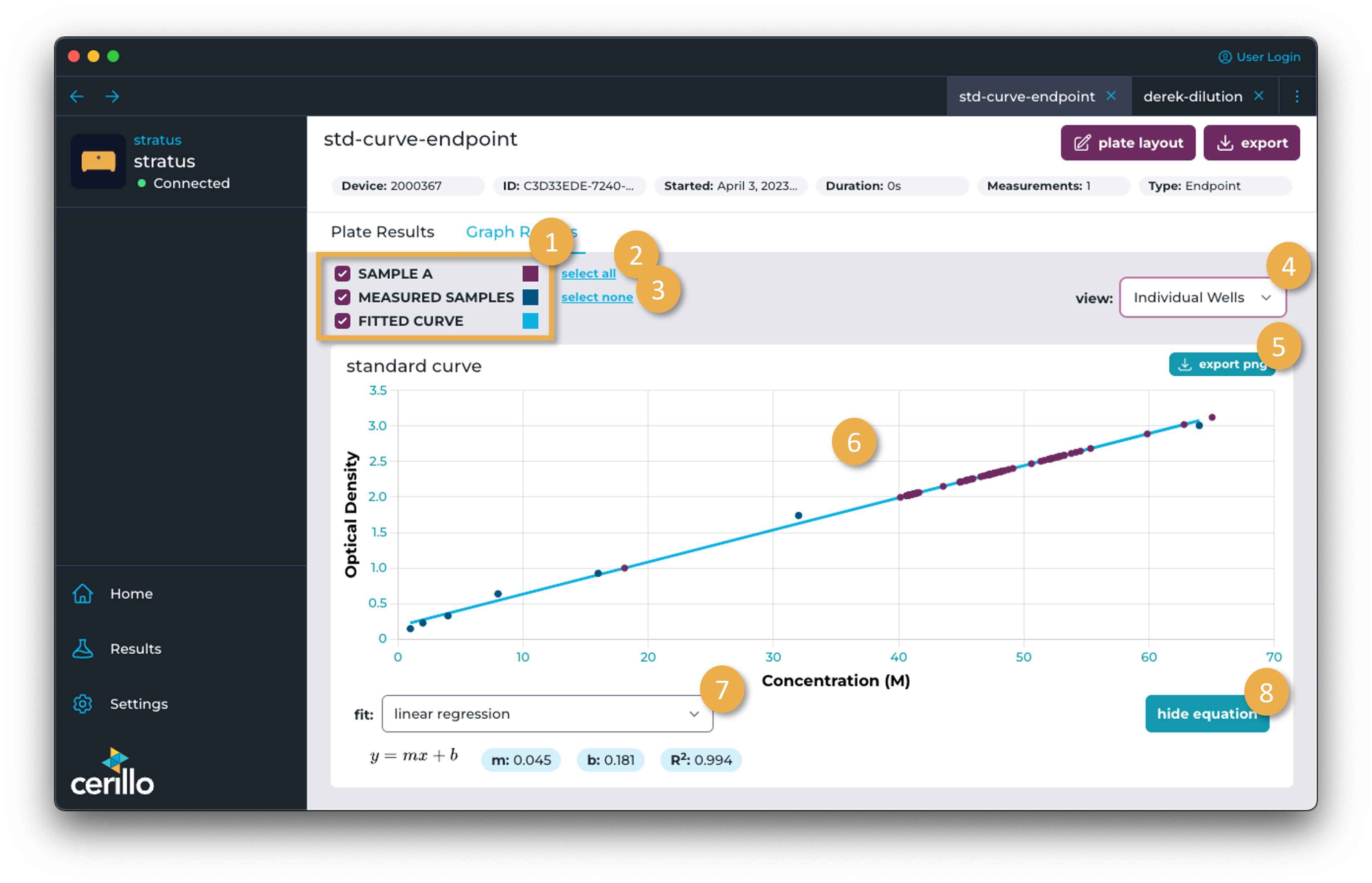Open the three-dot overflow menu

click(x=1297, y=96)
